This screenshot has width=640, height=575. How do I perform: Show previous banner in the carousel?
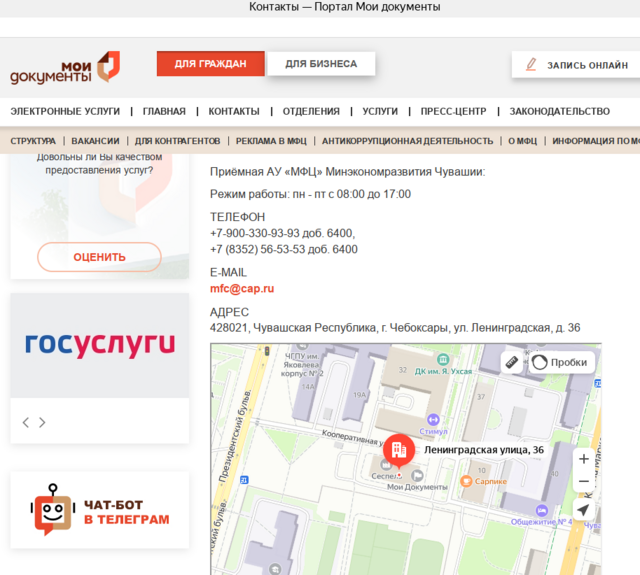[26, 422]
